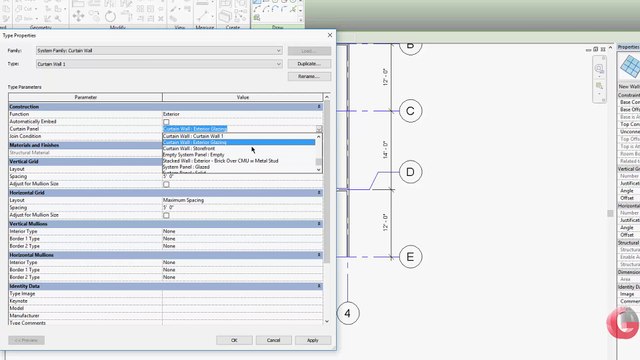Viewport: 640px width, 360px height.
Task: Click the Rename... button
Action: coord(309,76)
